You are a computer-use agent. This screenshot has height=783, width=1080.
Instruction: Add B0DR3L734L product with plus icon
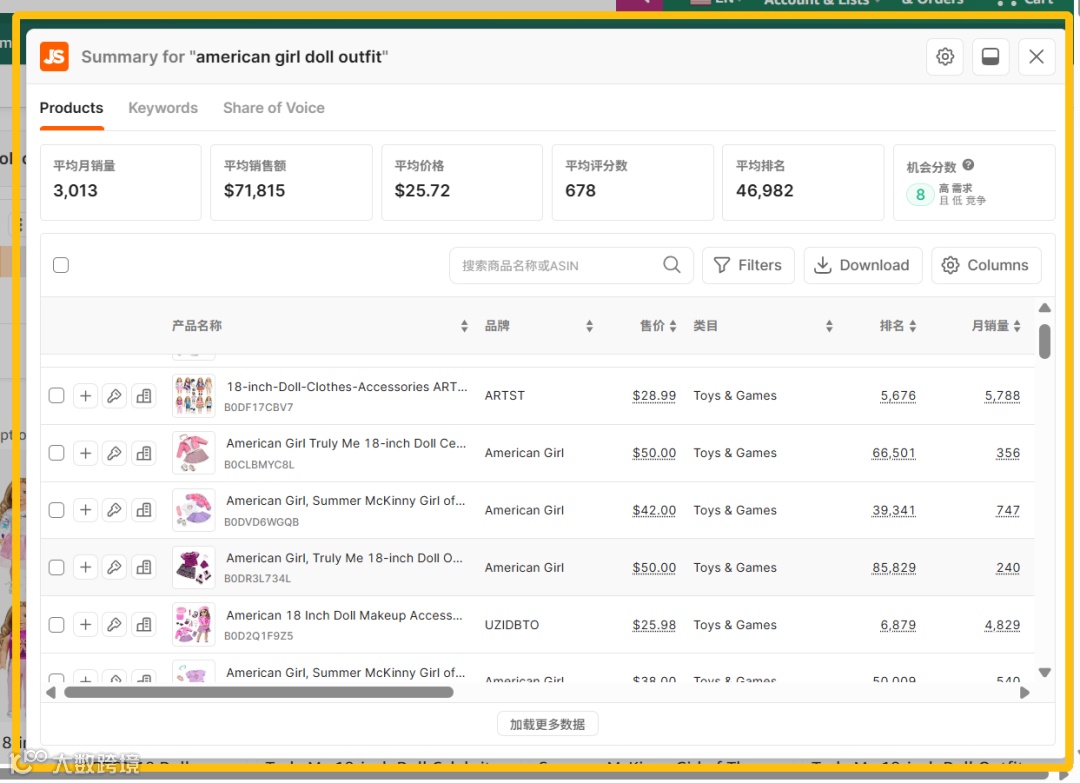pyautogui.click(x=85, y=567)
